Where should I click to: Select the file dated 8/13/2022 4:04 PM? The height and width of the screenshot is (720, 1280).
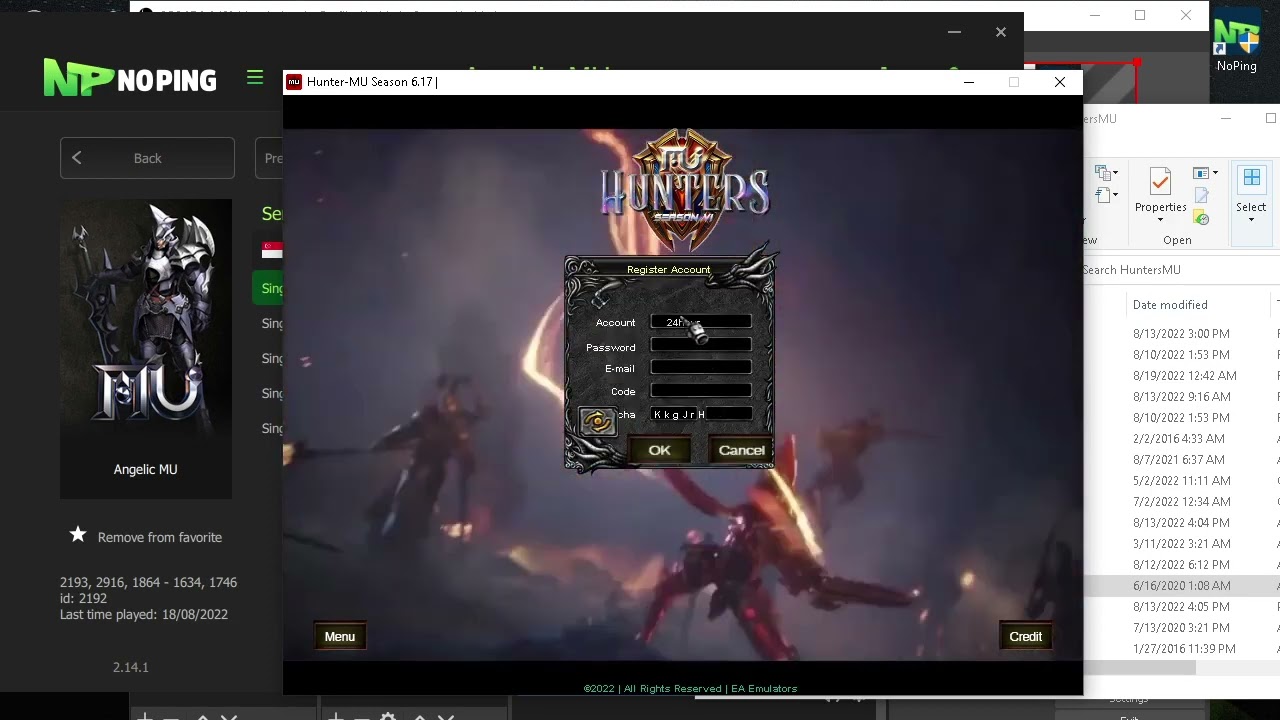pos(1181,523)
